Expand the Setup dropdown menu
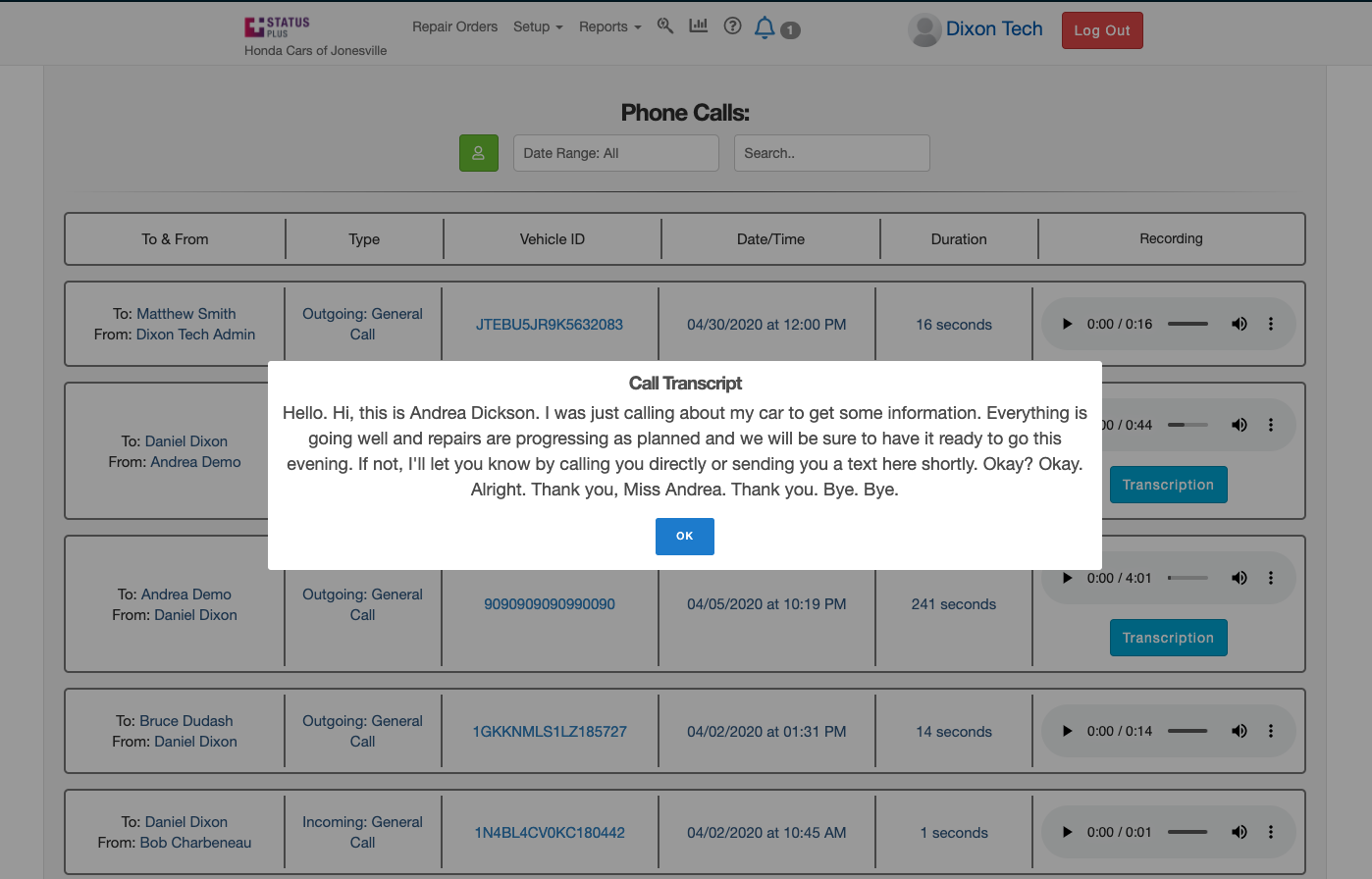This screenshot has width=1372, height=879. 538,26
